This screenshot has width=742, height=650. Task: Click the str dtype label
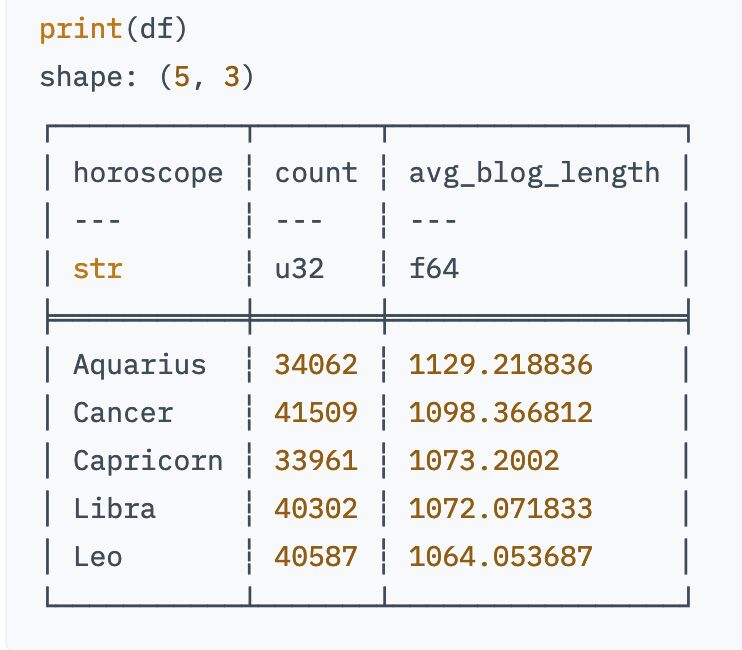pos(97,269)
